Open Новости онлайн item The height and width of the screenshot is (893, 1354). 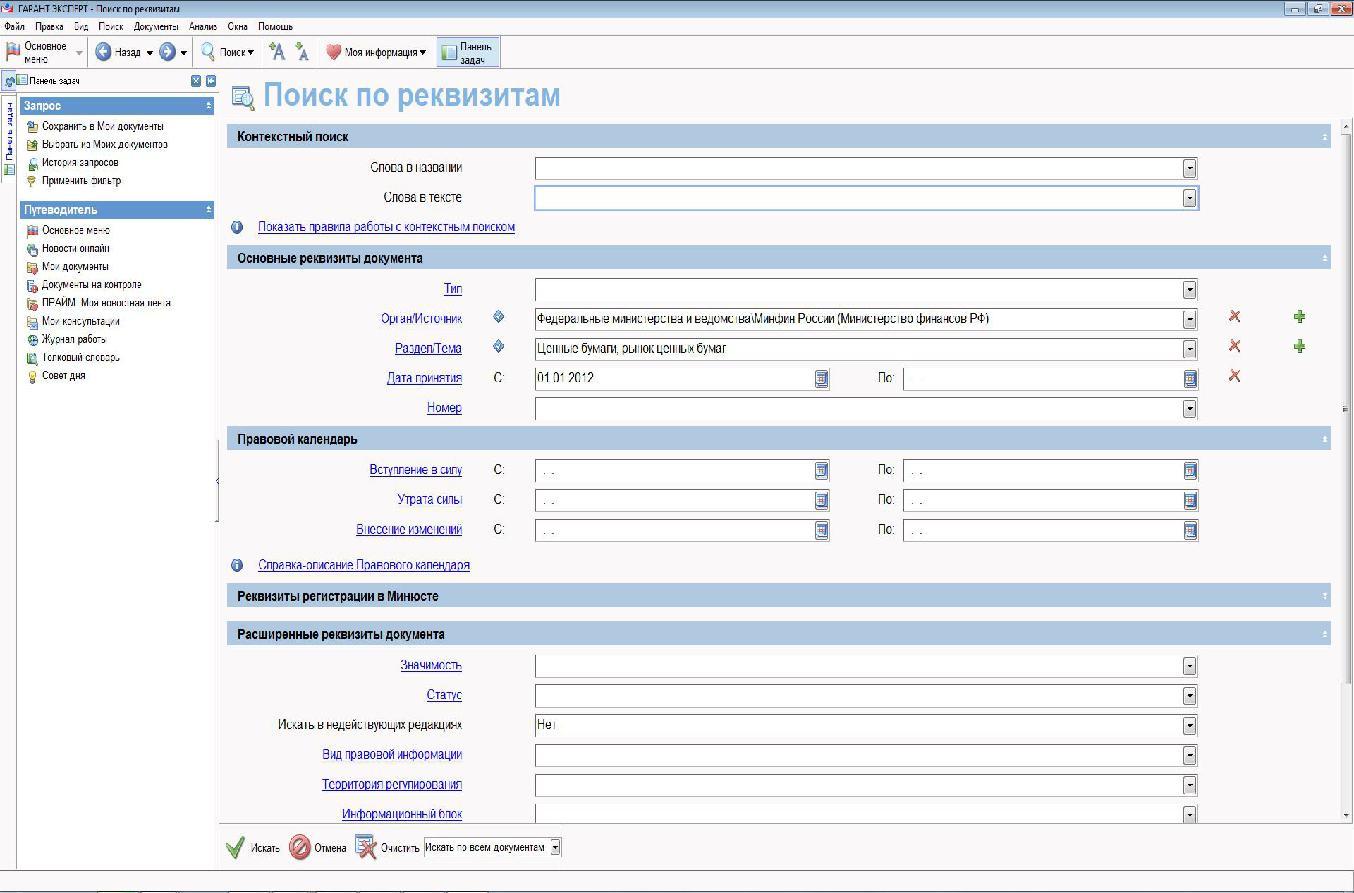[68, 249]
